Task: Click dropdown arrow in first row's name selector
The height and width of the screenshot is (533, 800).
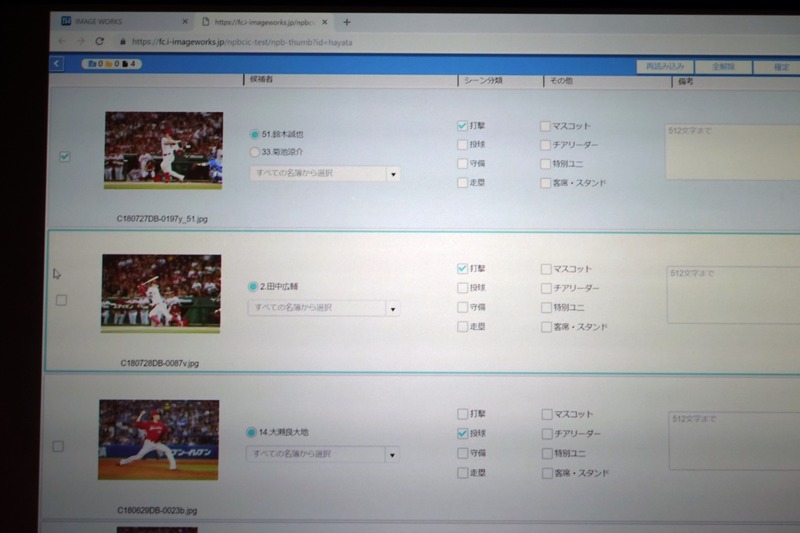Action: (393, 174)
